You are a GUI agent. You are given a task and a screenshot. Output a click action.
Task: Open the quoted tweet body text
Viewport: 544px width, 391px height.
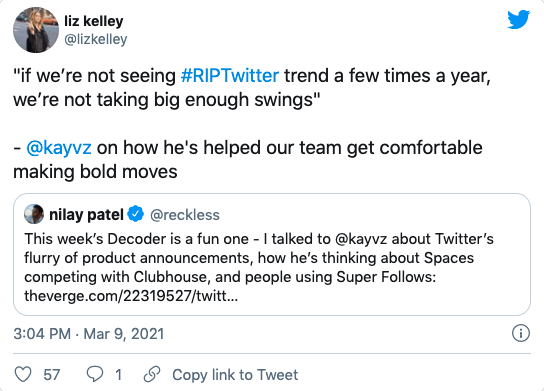click(259, 267)
